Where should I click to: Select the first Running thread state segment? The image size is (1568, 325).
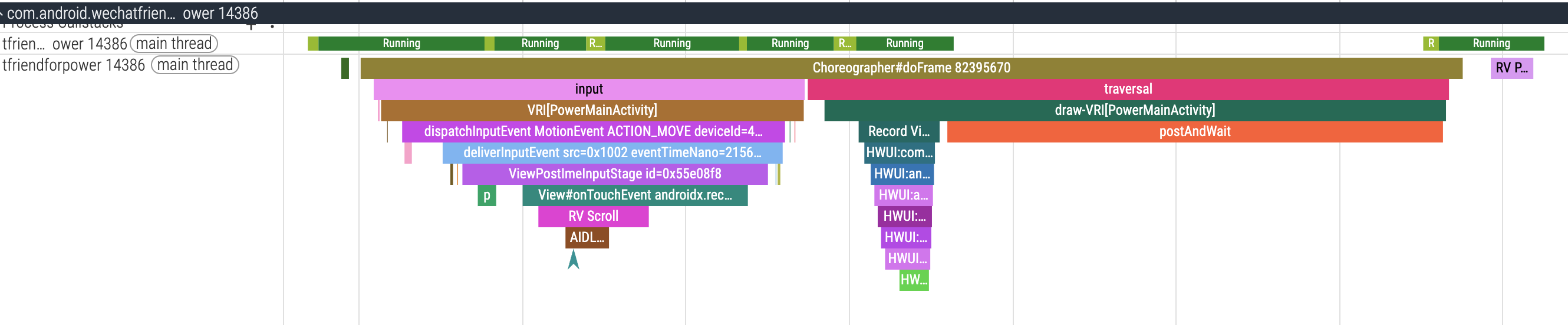coord(401,44)
